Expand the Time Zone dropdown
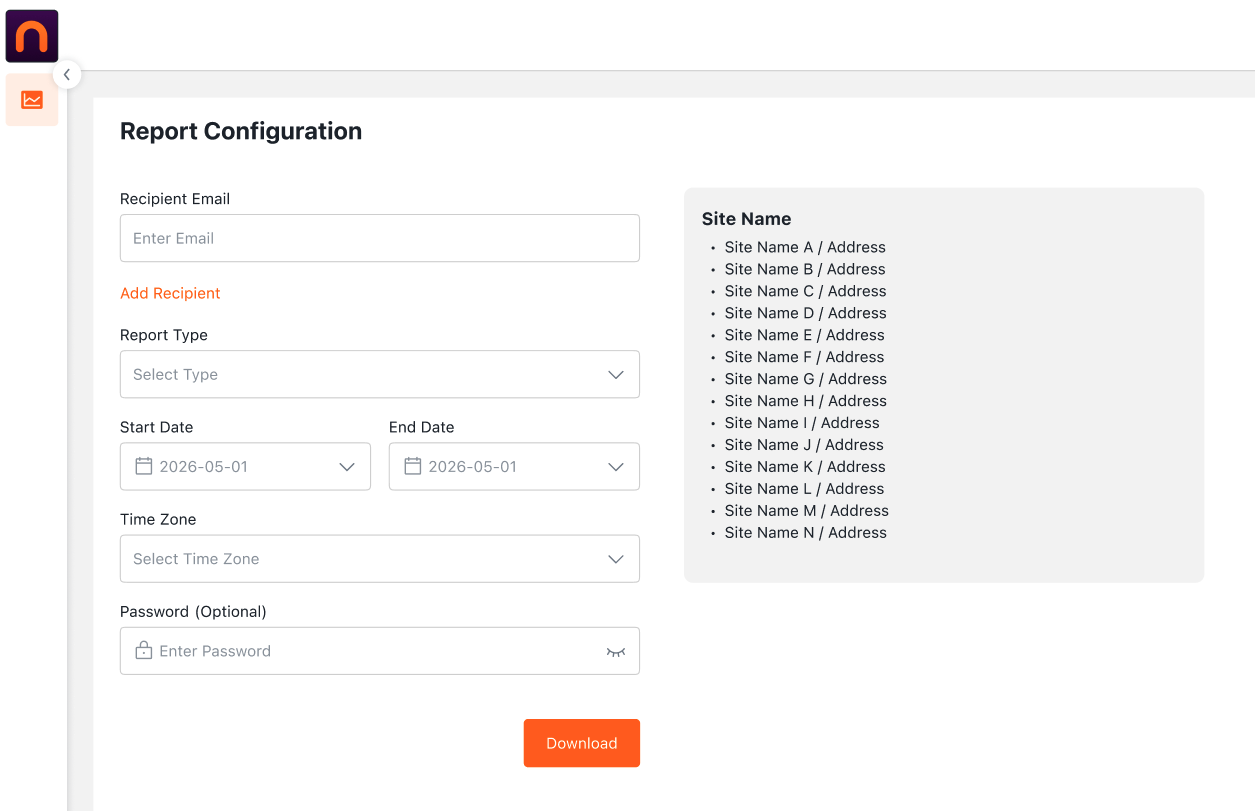The width and height of the screenshot is (1255, 811). [615, 559]
